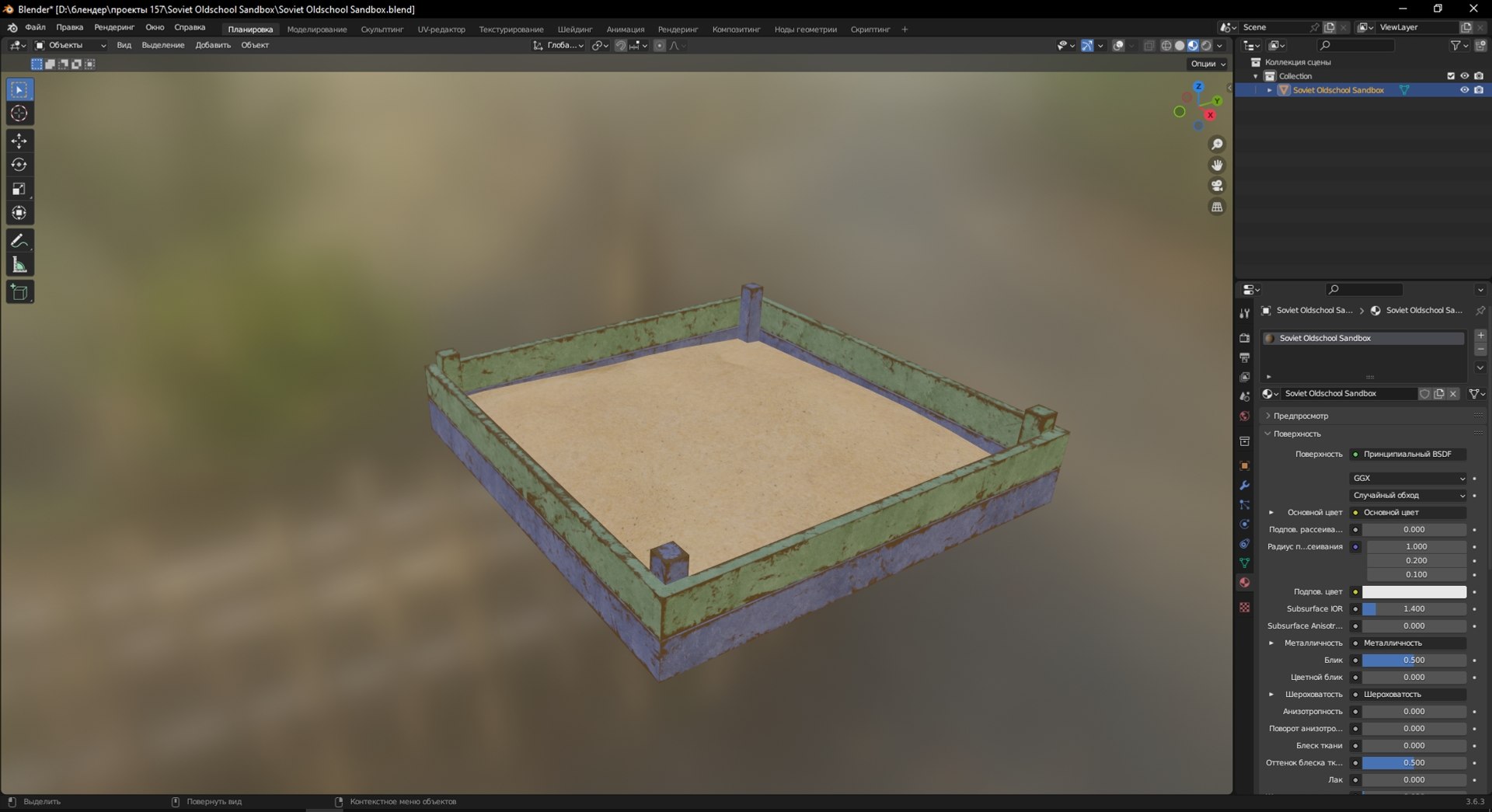Switch to the Шейдинг workspace tab
Viewport: 1492px width, 812px height.
(x=575, y=30)
